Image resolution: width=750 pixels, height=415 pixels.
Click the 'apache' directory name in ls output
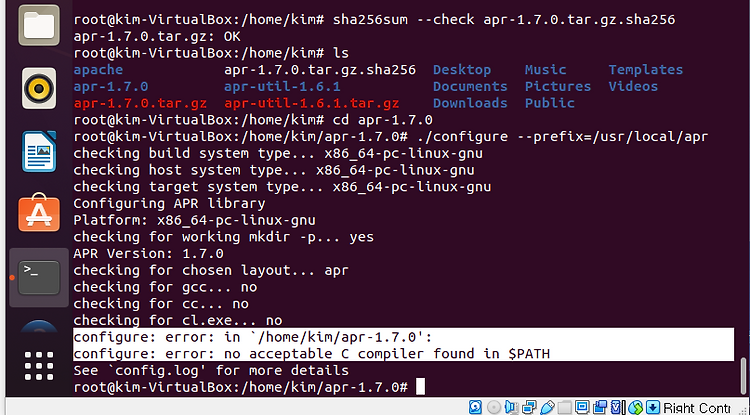coord(98,70)
